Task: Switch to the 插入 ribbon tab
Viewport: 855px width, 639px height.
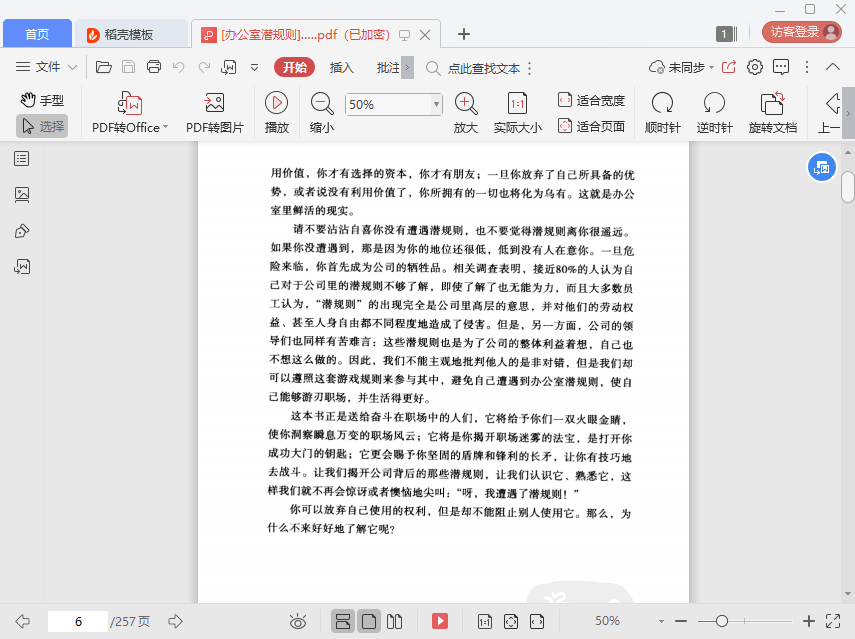Action: pyautogui.click(x=341, y=68)
